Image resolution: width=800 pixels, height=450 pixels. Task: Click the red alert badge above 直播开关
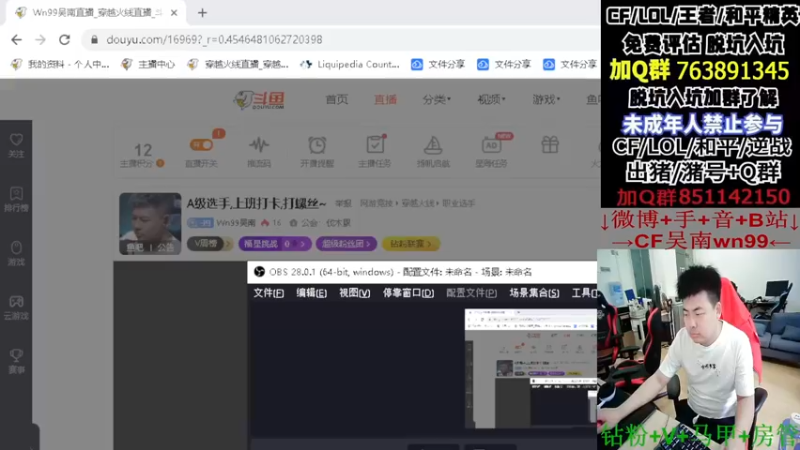pyautogui.click(x=218, y=134)
